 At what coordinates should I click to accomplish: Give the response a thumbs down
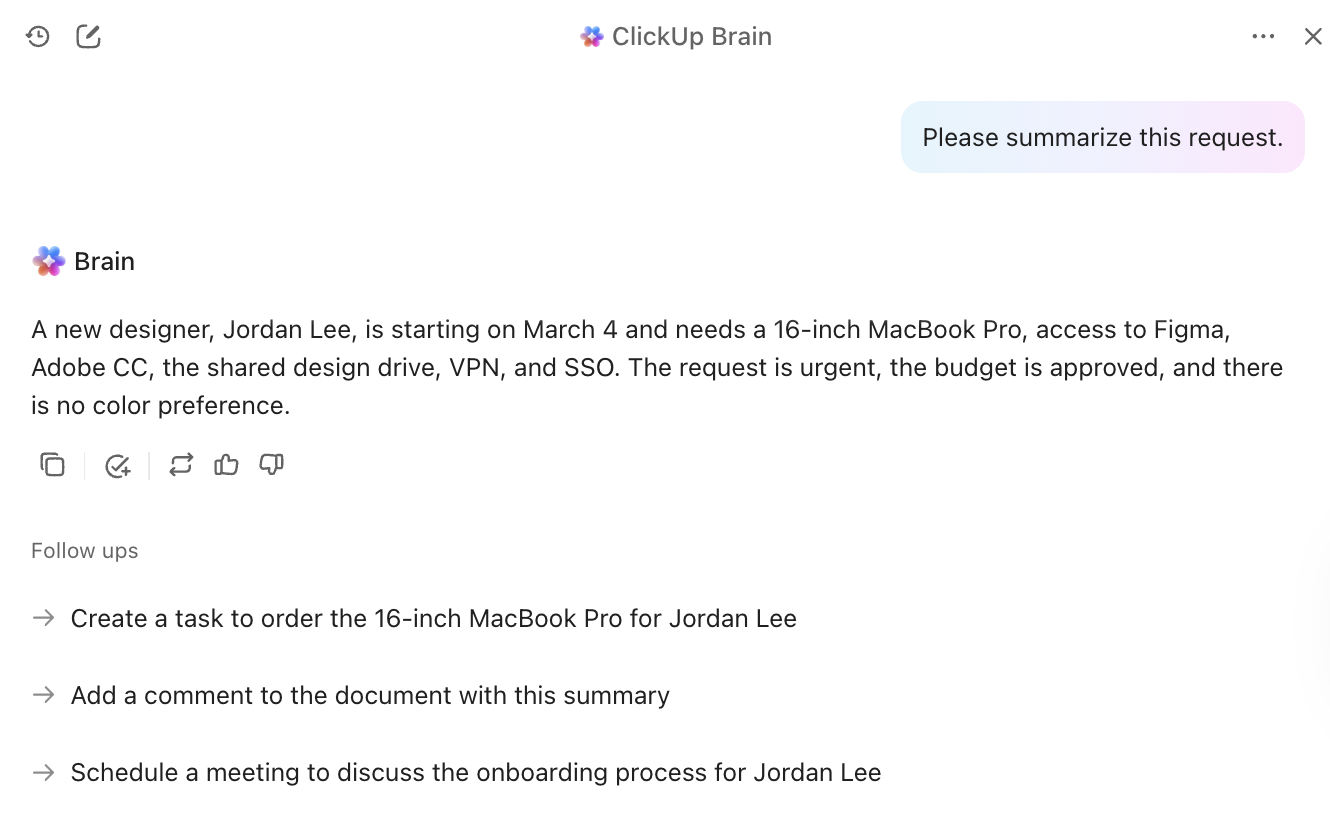[271, 464]
